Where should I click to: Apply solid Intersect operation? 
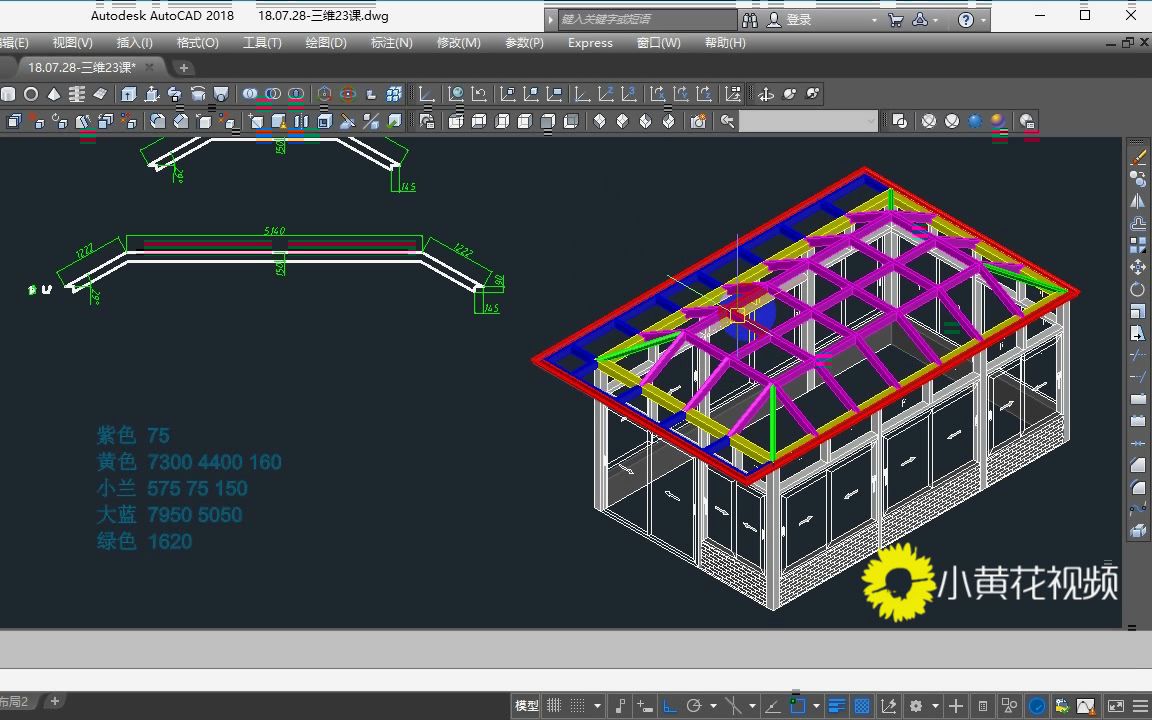[295, 94]
